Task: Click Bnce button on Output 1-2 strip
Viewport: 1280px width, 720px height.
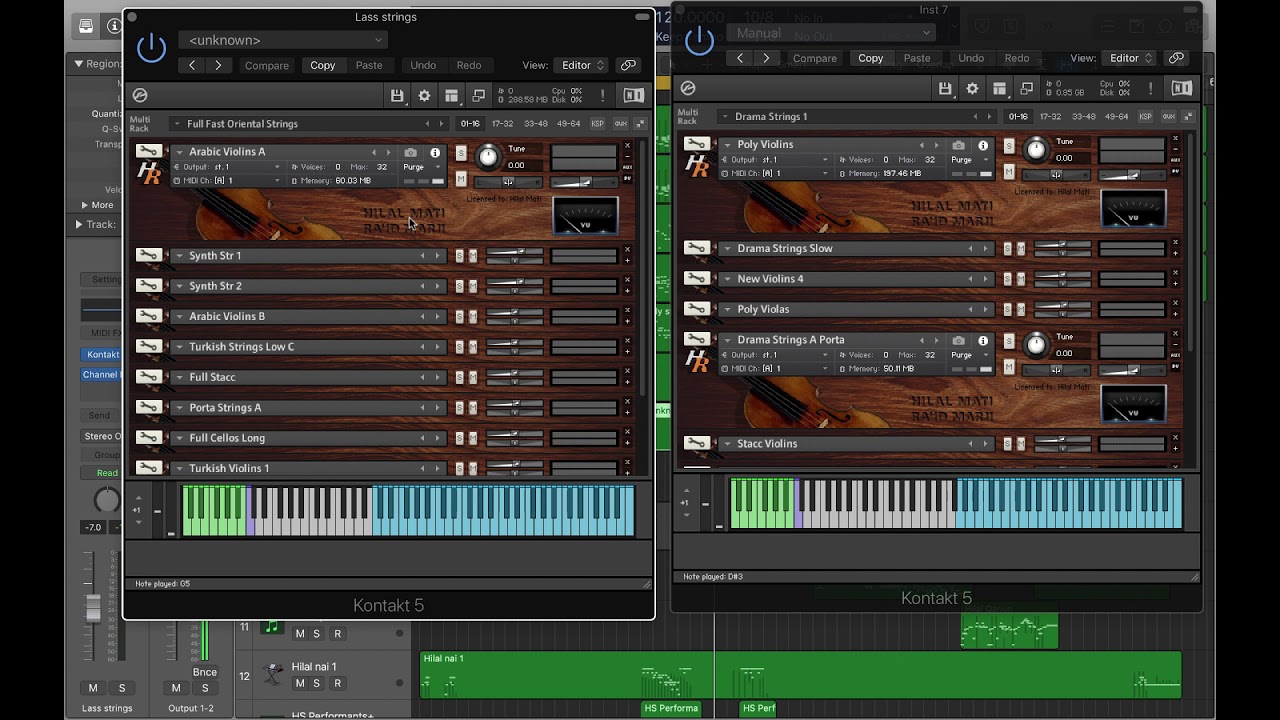Action: 205,672
